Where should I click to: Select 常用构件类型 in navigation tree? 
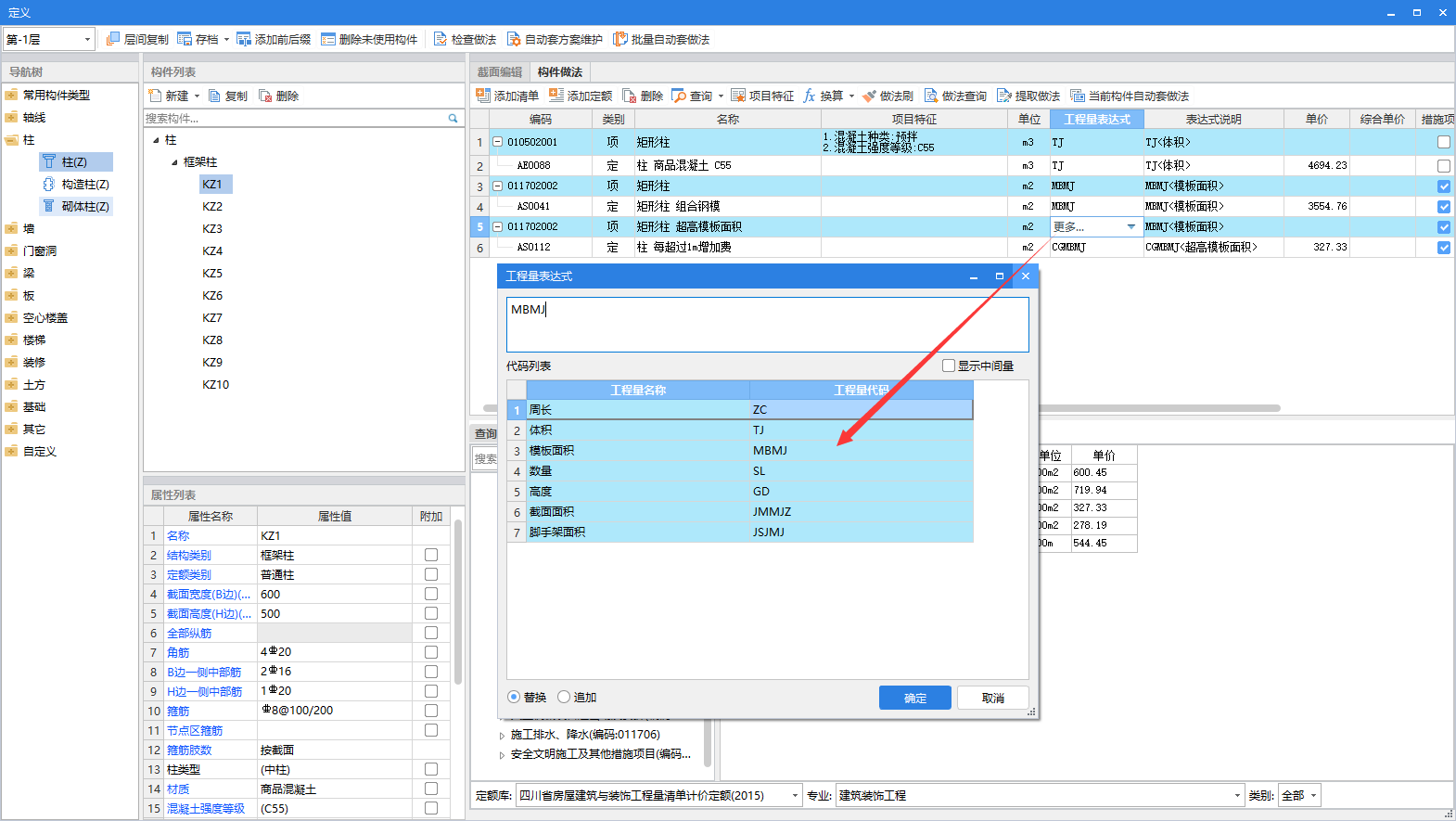(57, 95)
